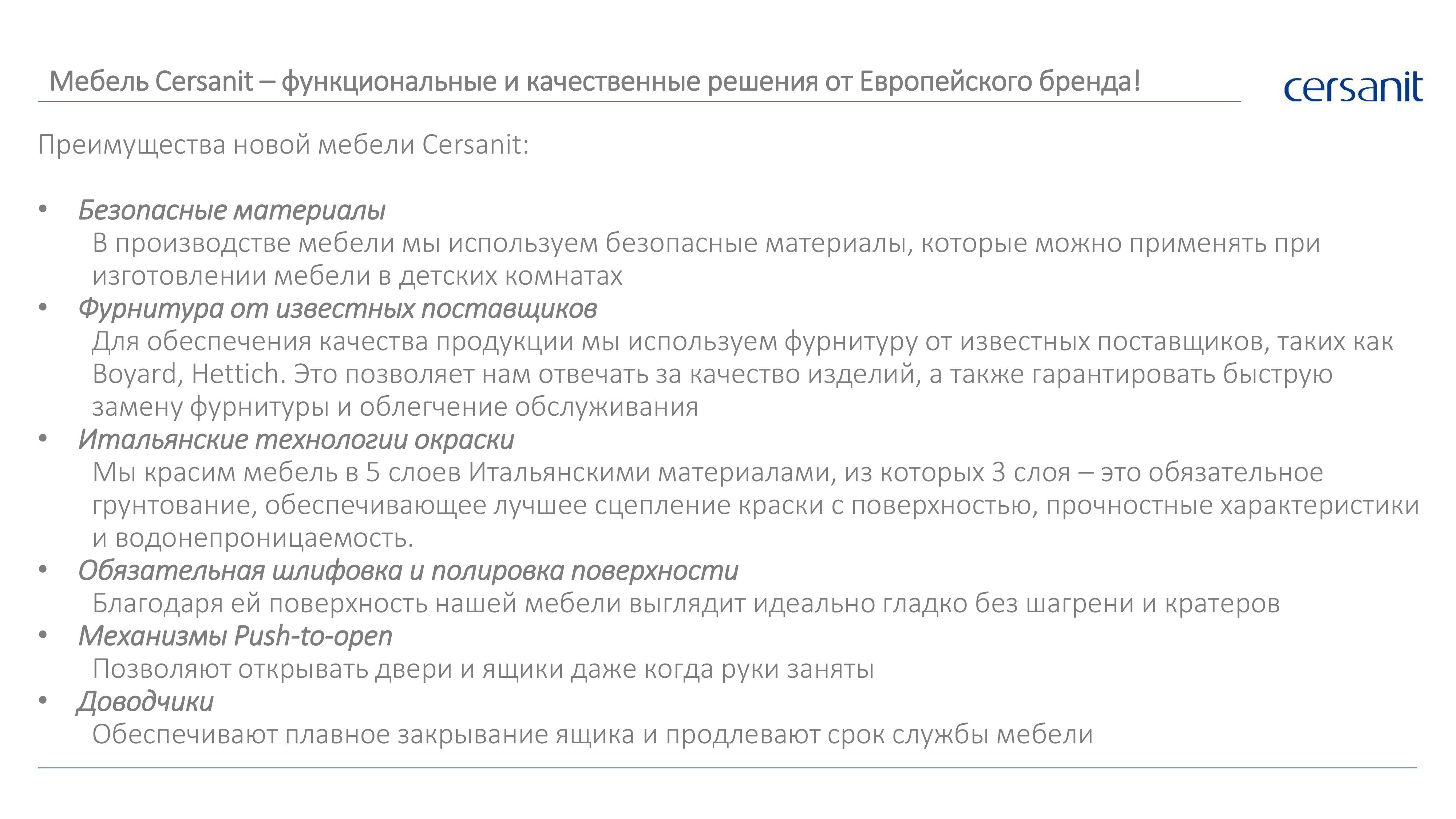Click the bullet dot beside Фурнитура heading
Viewport: 1456px width, 819px height.
pos(42,309)
